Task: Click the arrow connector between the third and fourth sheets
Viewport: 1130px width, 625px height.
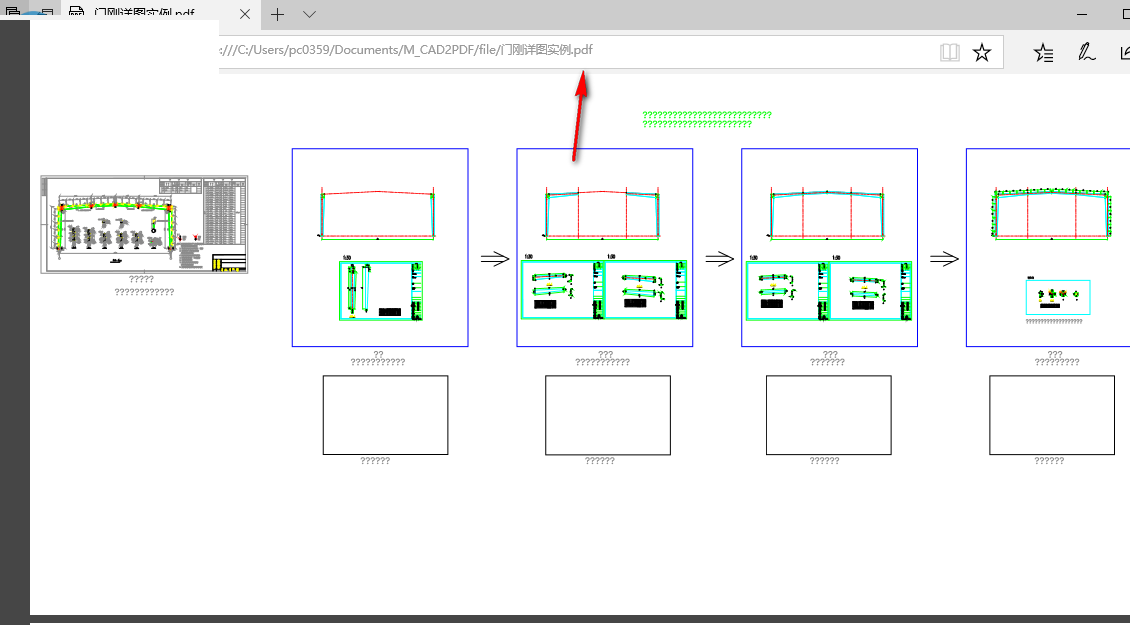Action: 943,257
